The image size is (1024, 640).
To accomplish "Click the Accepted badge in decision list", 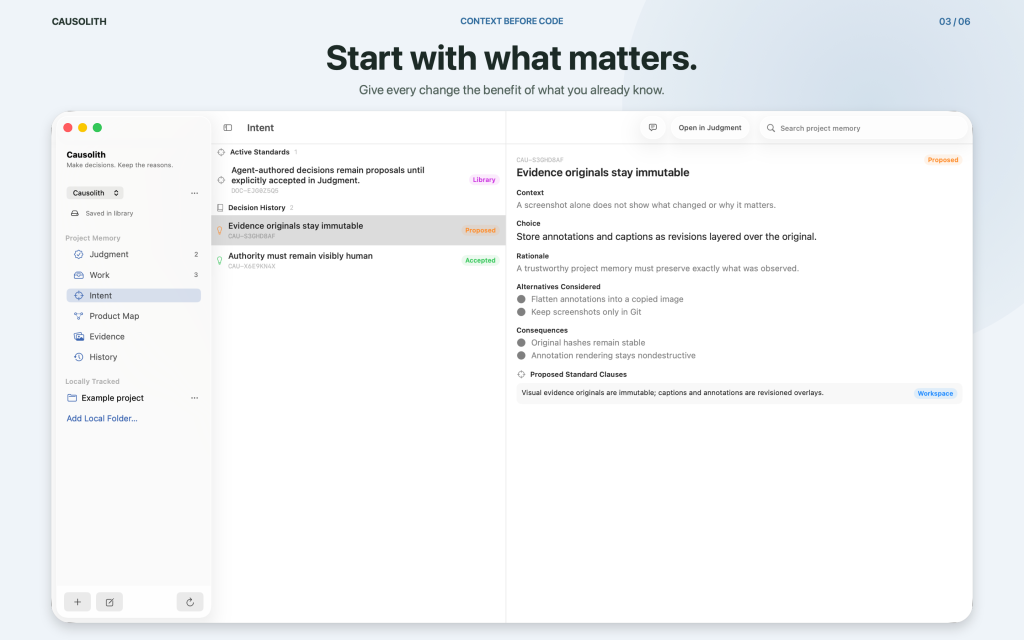I will tap(480, 260).
